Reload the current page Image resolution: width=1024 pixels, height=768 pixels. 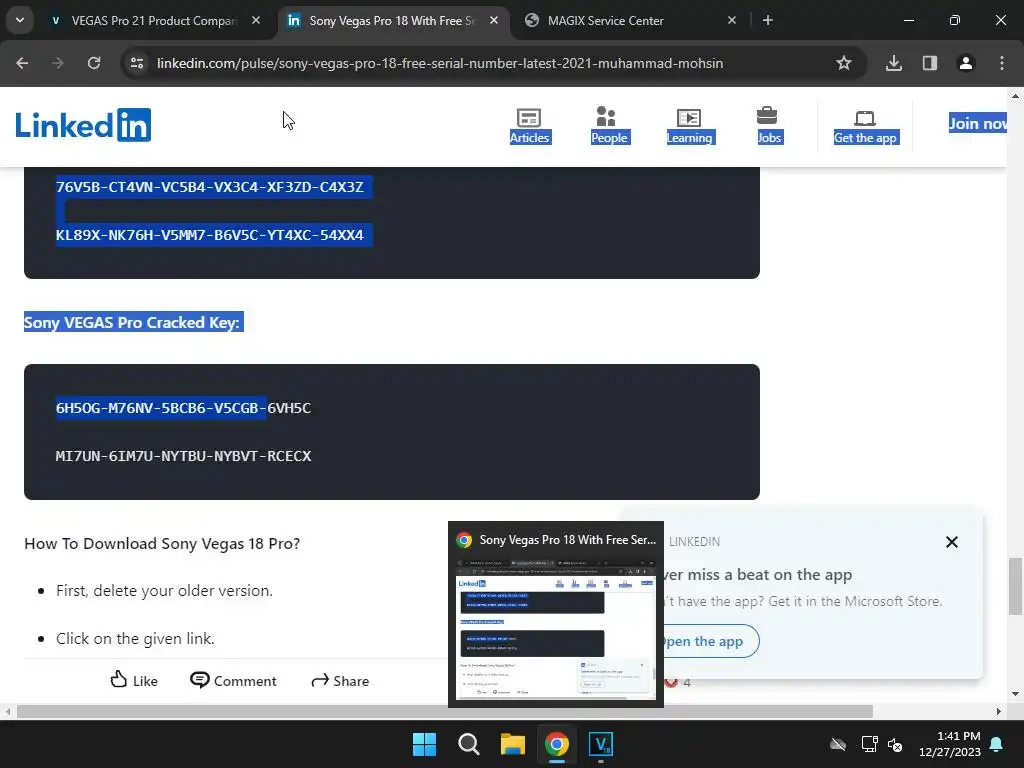(x=94, y=63)
